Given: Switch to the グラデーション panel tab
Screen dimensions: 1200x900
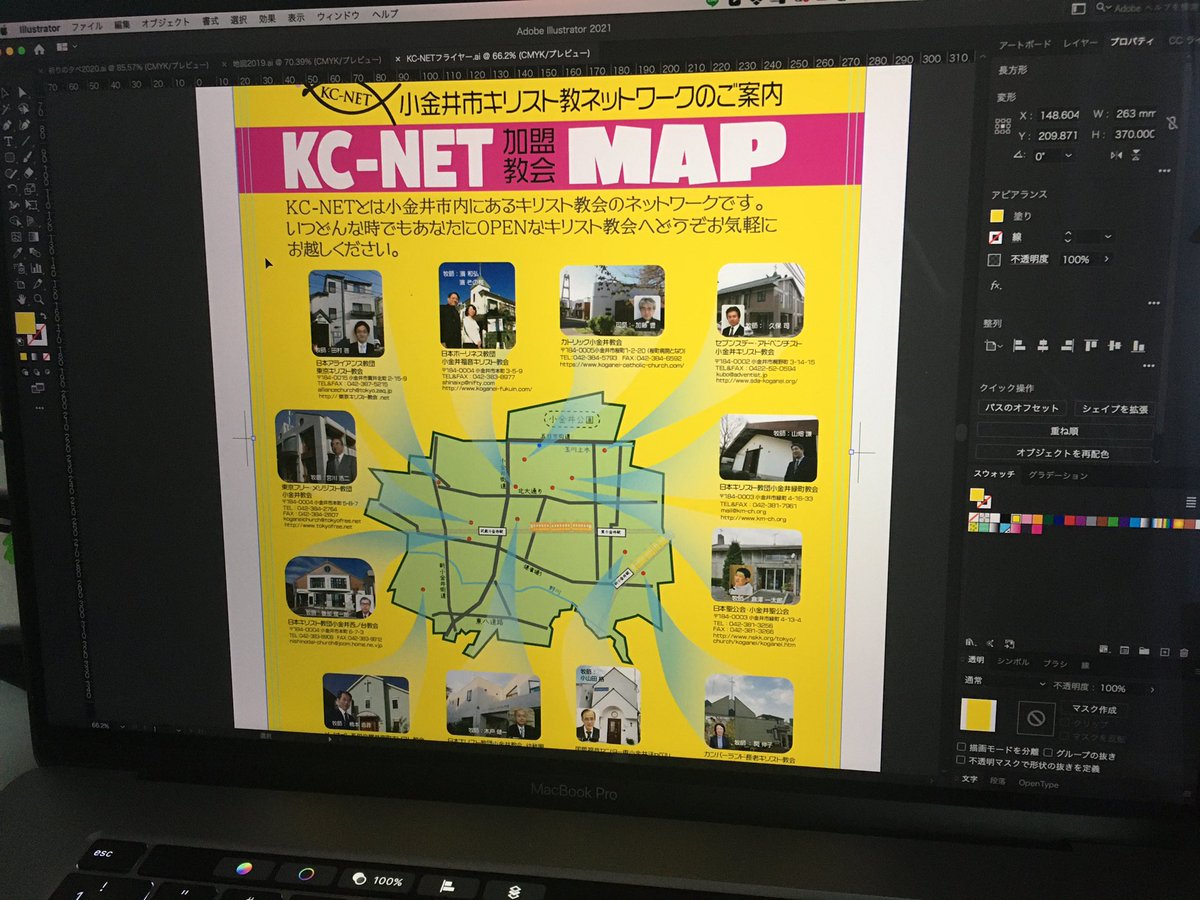Looking at the screenshot, I should 1058,475.
